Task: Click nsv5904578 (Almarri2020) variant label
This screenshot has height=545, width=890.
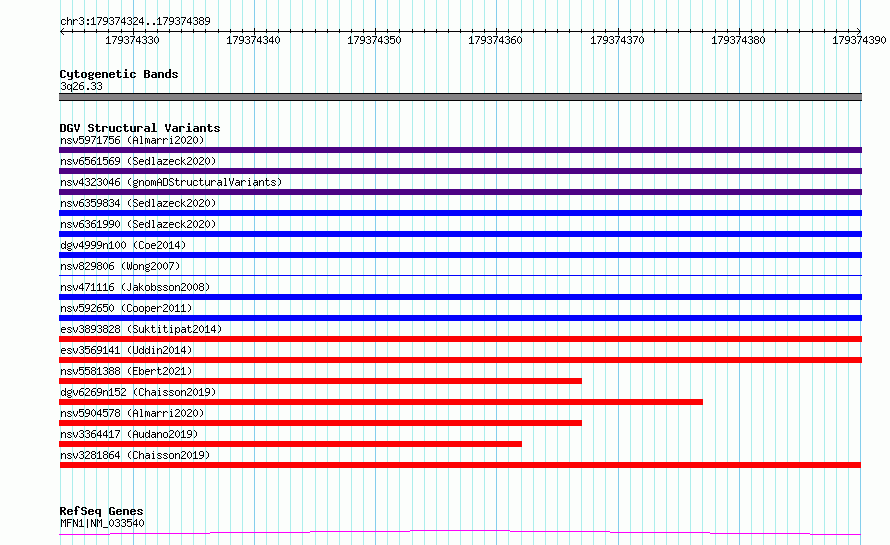Action: pyautogui.click(x=132, y=413)
